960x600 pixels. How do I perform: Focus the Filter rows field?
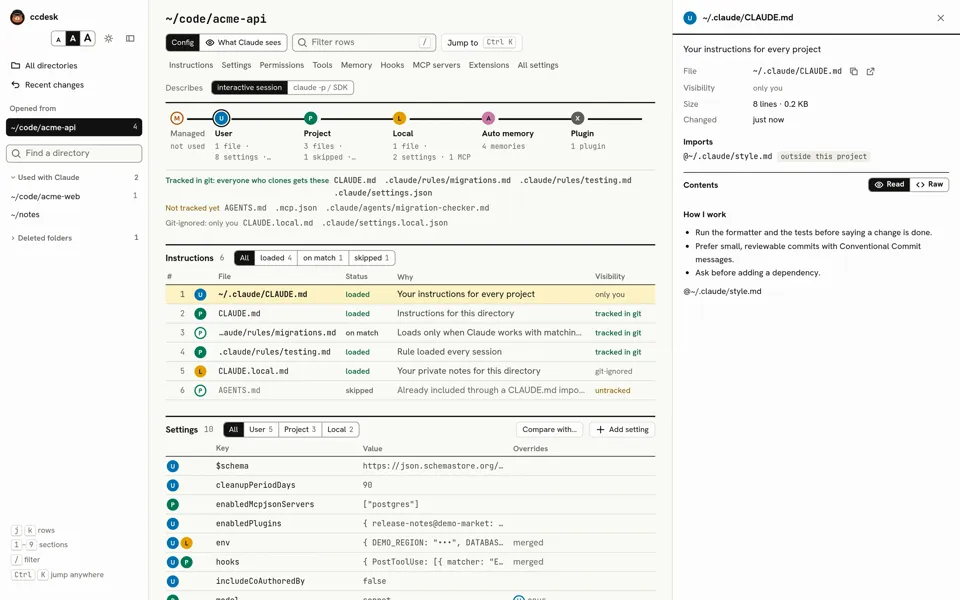pos(364,42)
